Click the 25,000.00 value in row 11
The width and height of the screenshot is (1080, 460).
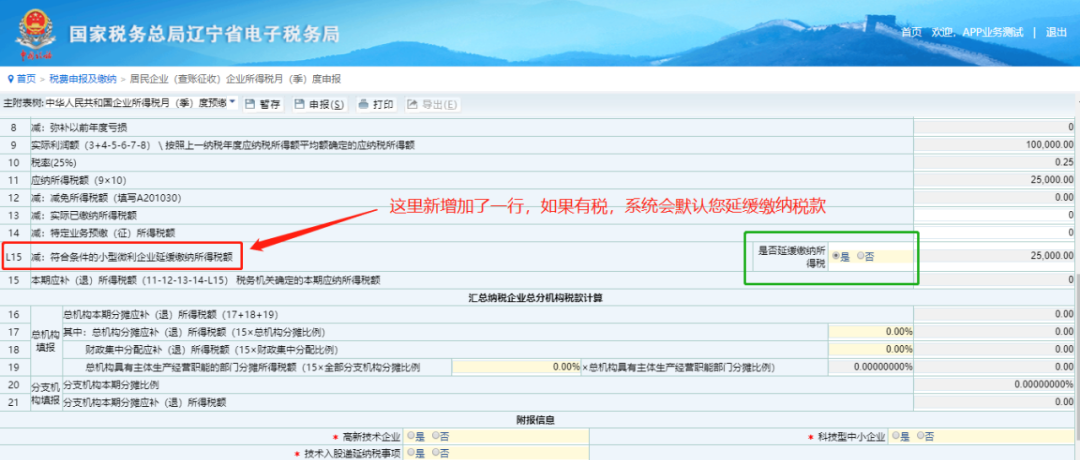tap(1053, 180)
